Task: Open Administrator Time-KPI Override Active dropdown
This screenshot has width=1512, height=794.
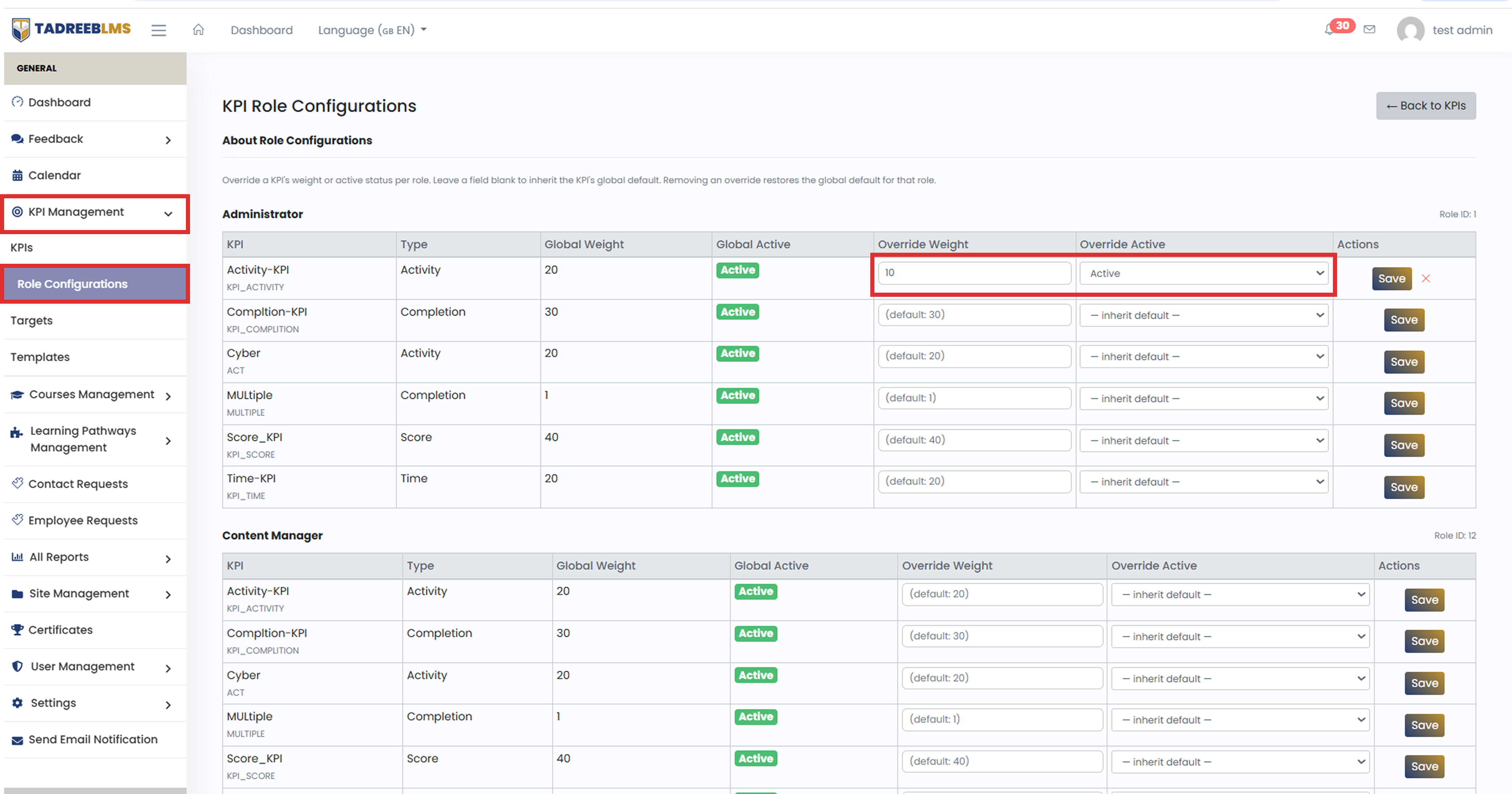Action: [x=1204, y=482]
